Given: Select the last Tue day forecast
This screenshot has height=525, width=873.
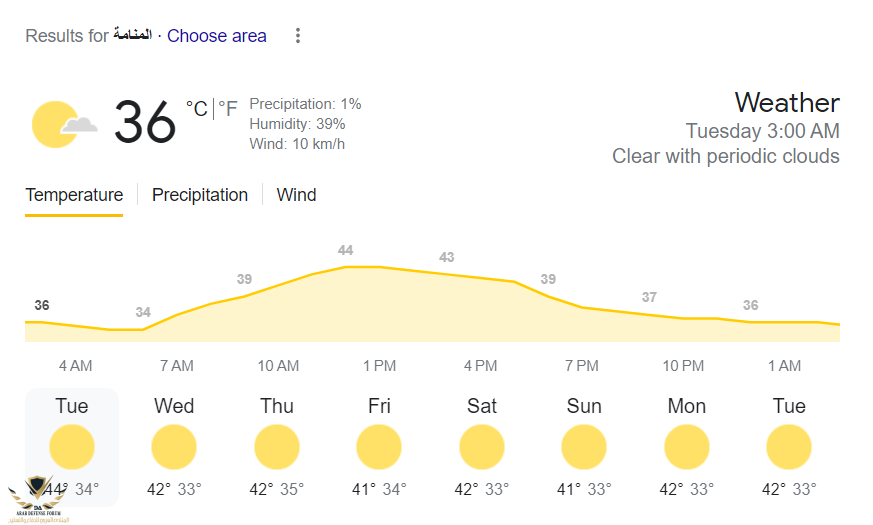Looking at the screenshot, I should click(x=789, y=446).
